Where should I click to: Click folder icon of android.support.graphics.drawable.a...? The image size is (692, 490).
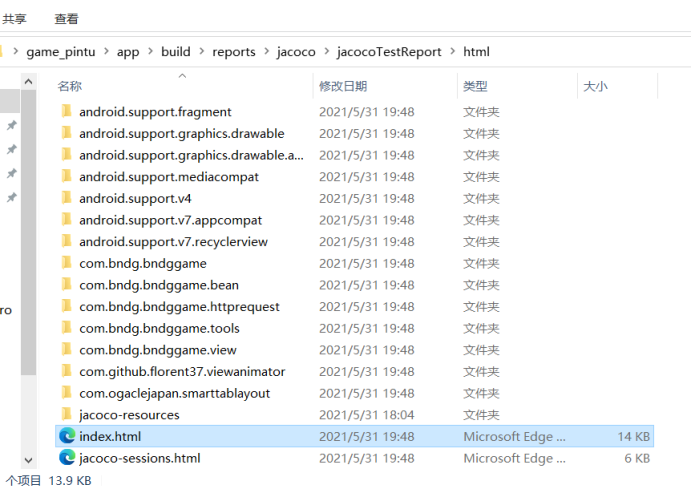(67, 155)
